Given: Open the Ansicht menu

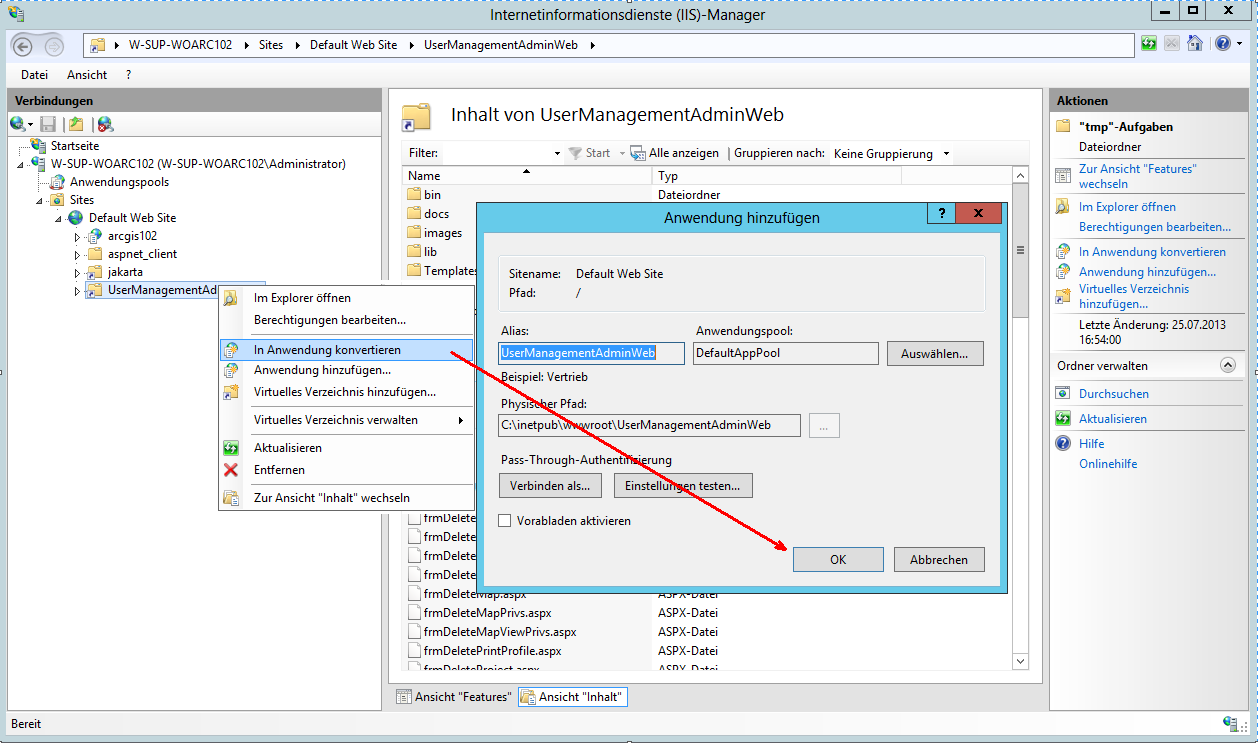Looking at the screenshot, I should point(87,75).
